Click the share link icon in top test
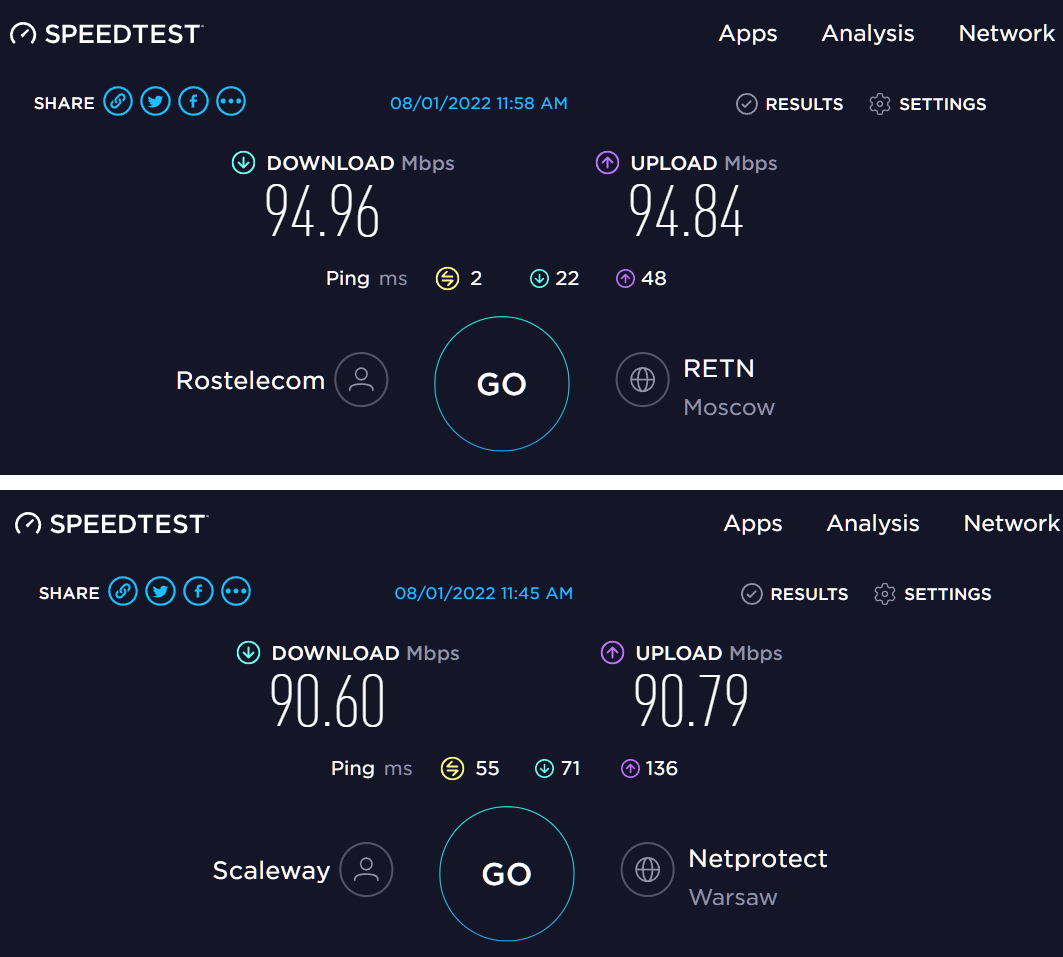Viewport: 1063px width, 957px height. [x=118, y=102]
